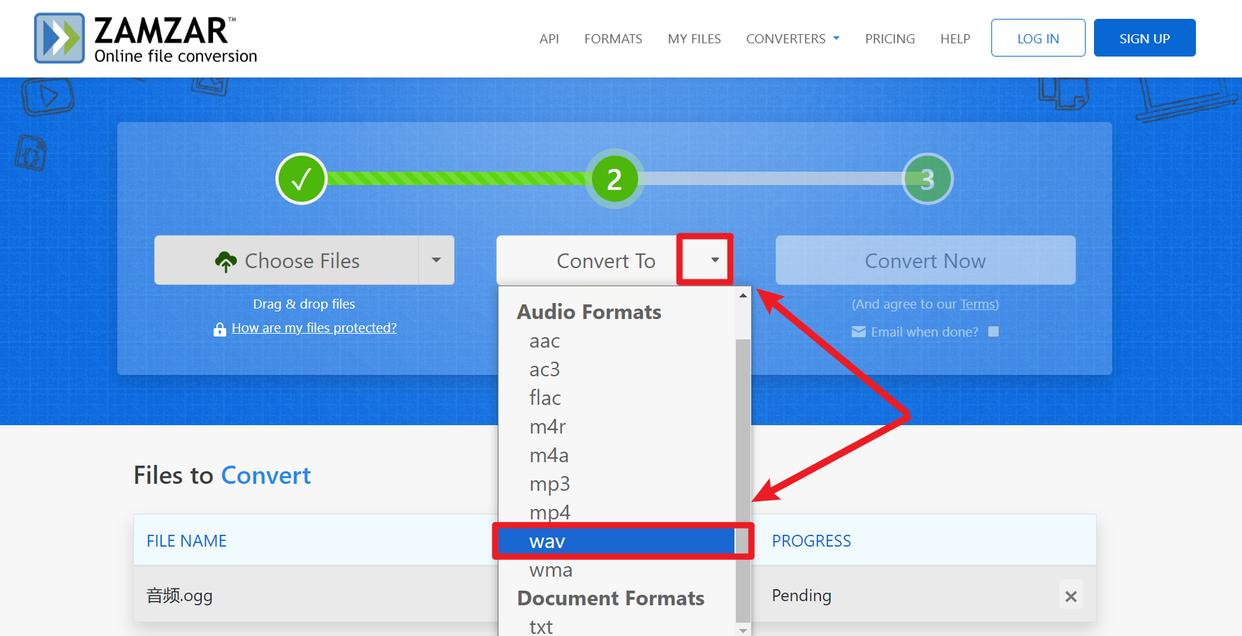1242x636 pixels.
Task: Click the green checkmark step 1 circle
Action: pos(301,179)
